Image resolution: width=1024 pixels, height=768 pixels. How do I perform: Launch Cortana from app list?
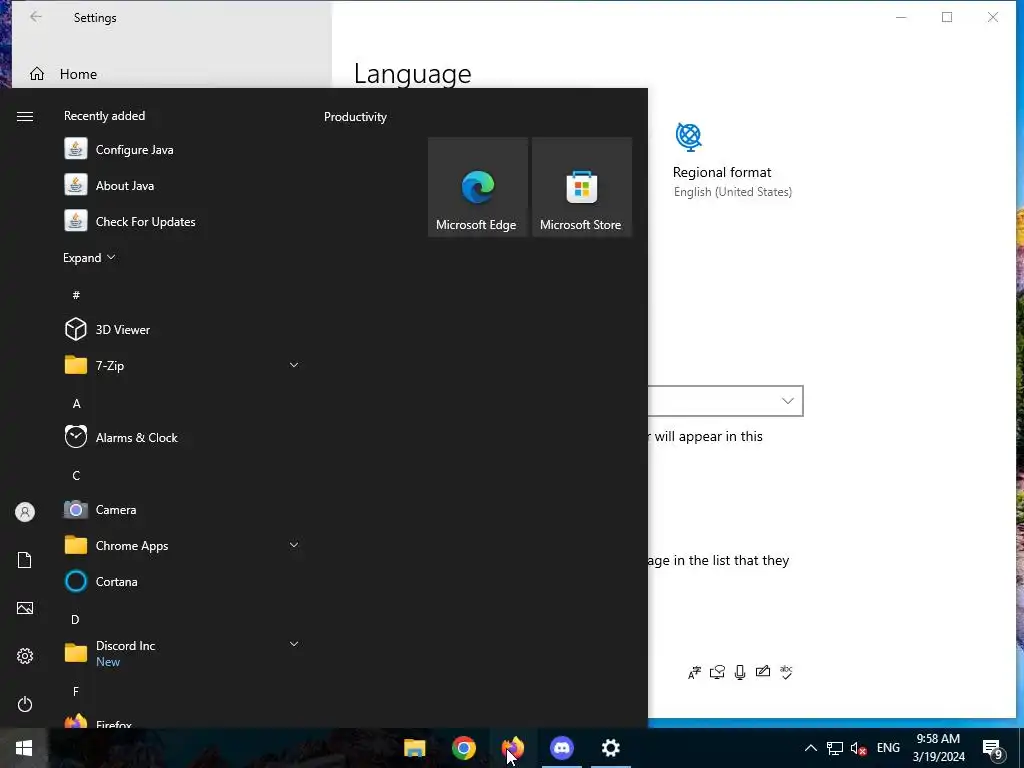tap(182, 581)
